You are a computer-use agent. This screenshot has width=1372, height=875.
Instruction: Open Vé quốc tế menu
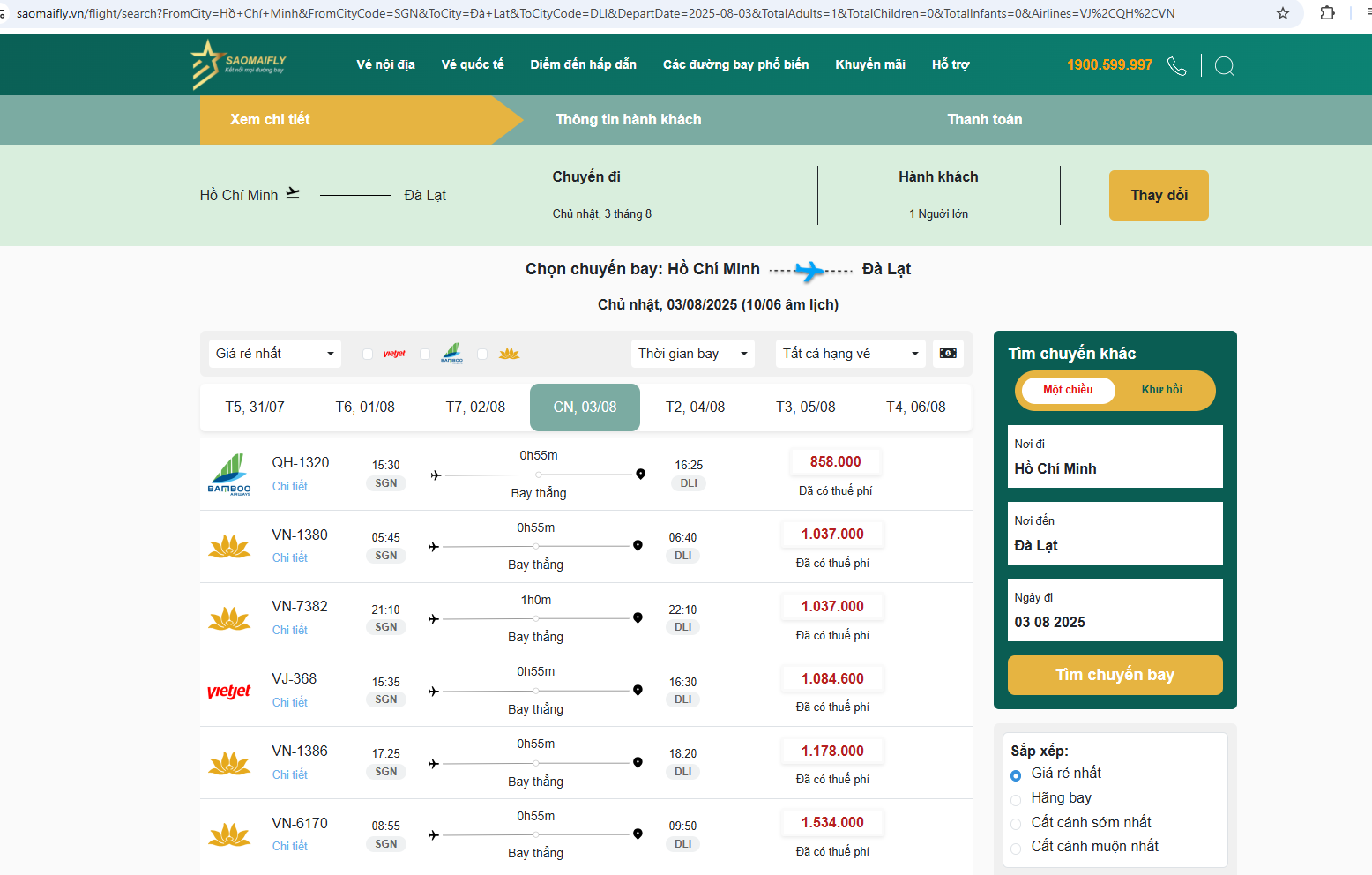click(473, 64)
